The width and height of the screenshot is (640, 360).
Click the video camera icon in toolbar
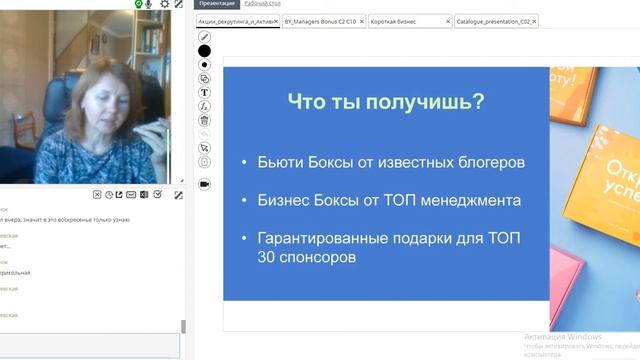pos(204,184)
